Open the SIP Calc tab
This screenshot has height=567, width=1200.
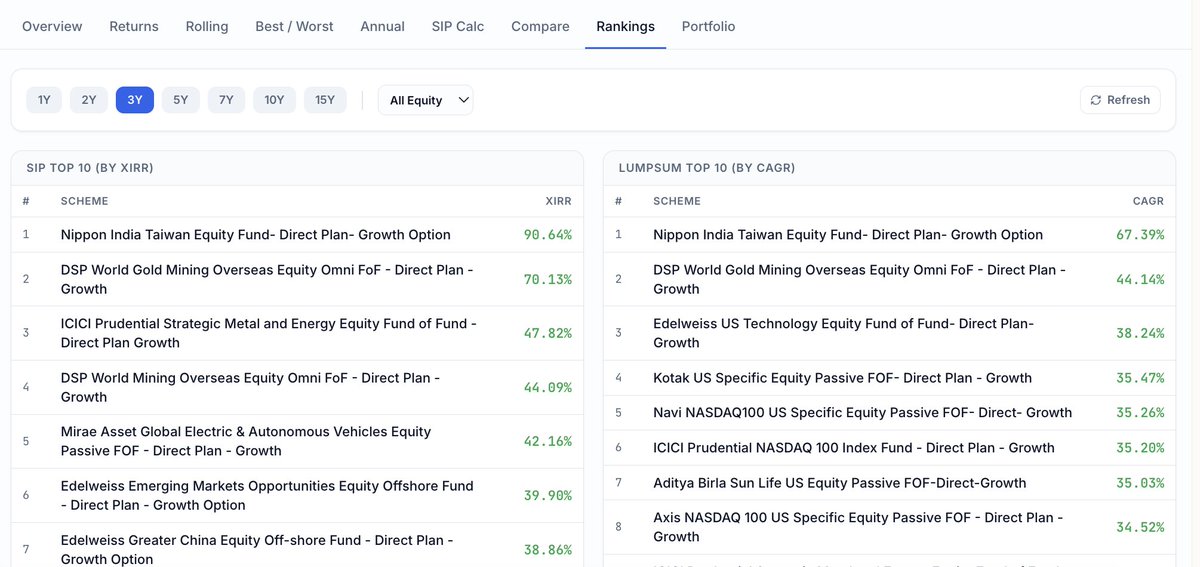click(458, 26)
